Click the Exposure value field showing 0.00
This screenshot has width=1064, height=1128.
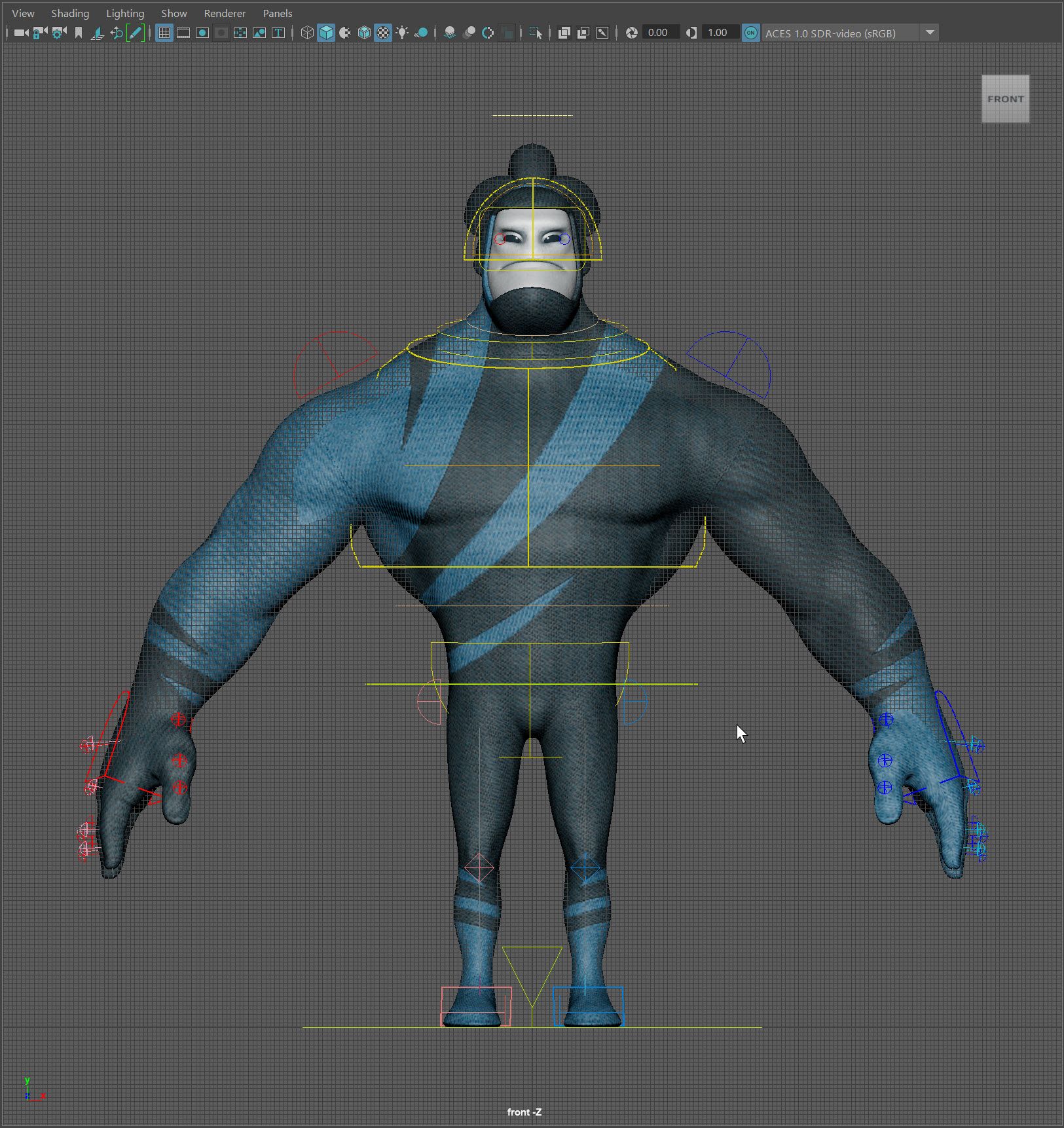point(659,33)
